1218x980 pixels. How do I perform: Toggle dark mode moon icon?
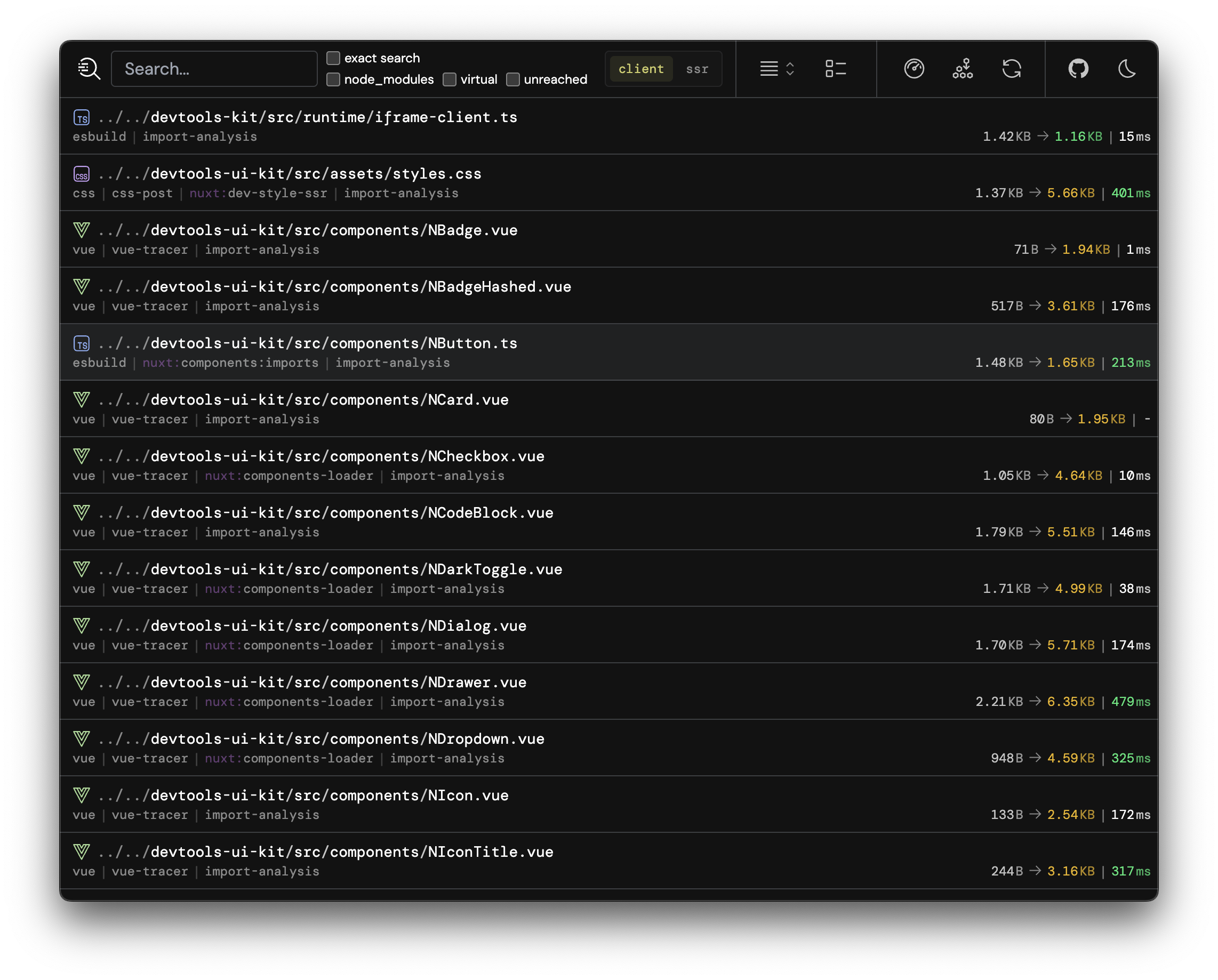pyautogui.click(x=1127, y=69)
